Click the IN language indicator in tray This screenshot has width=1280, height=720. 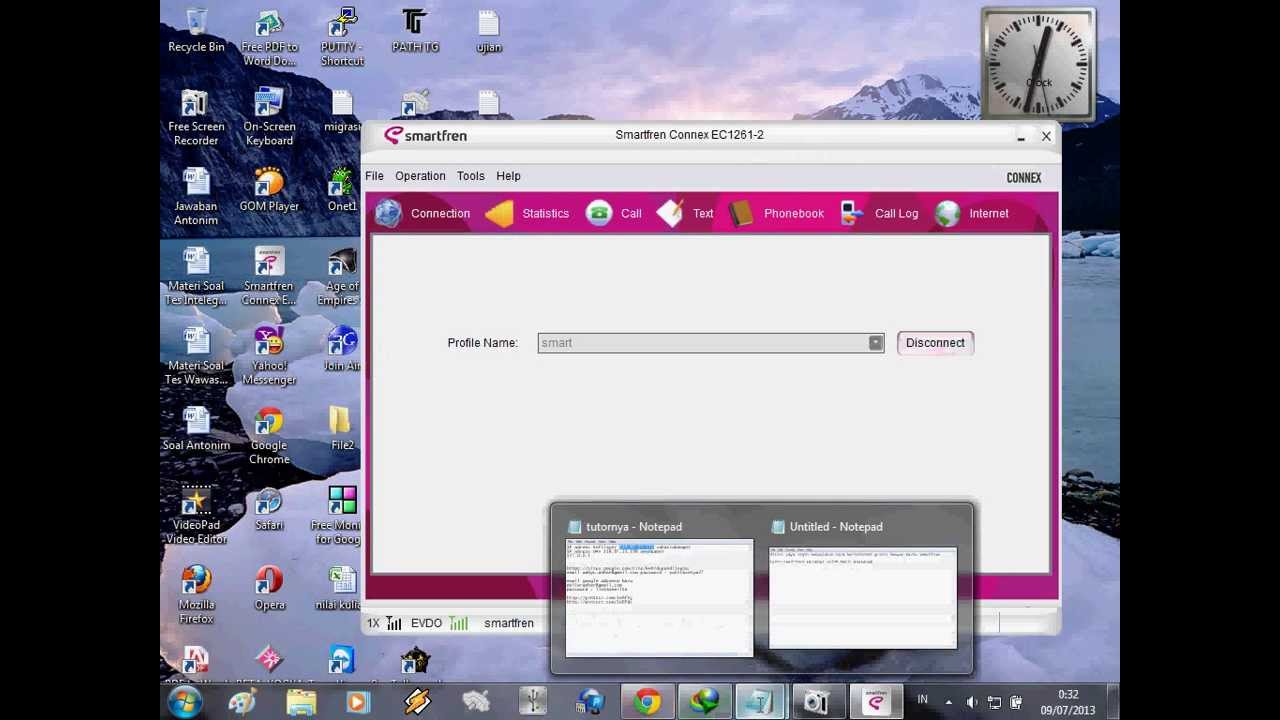pos(923,701)
